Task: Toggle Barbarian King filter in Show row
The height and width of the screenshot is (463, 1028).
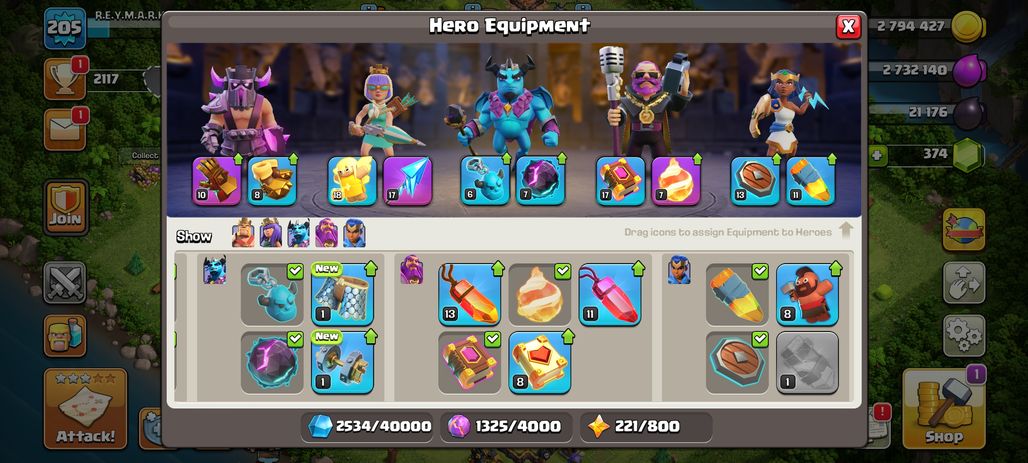Action: [x=243, y=233]
